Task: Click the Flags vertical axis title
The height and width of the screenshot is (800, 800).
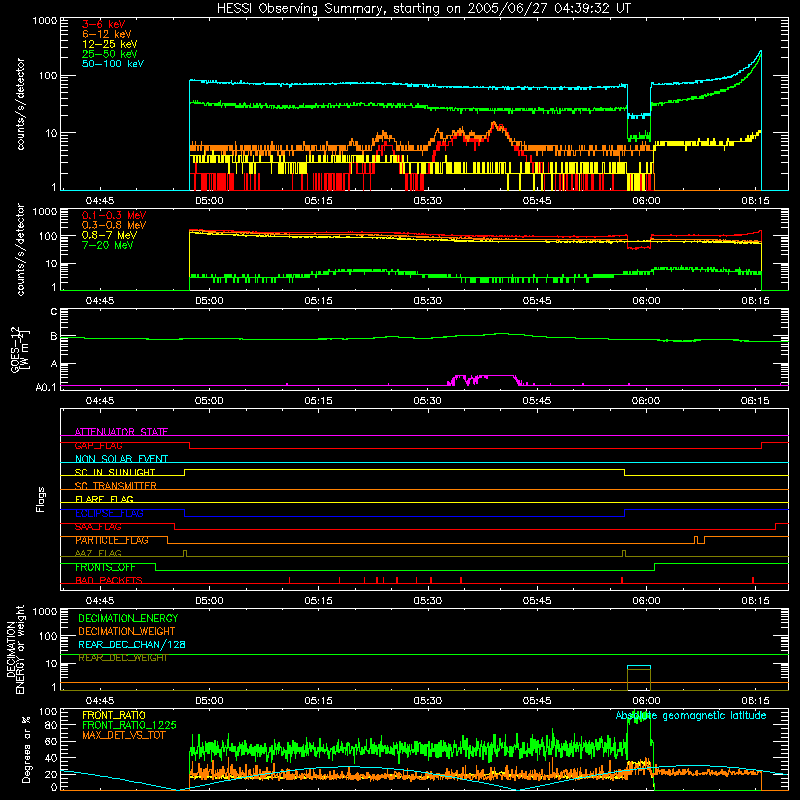Action: coord(41,499)
